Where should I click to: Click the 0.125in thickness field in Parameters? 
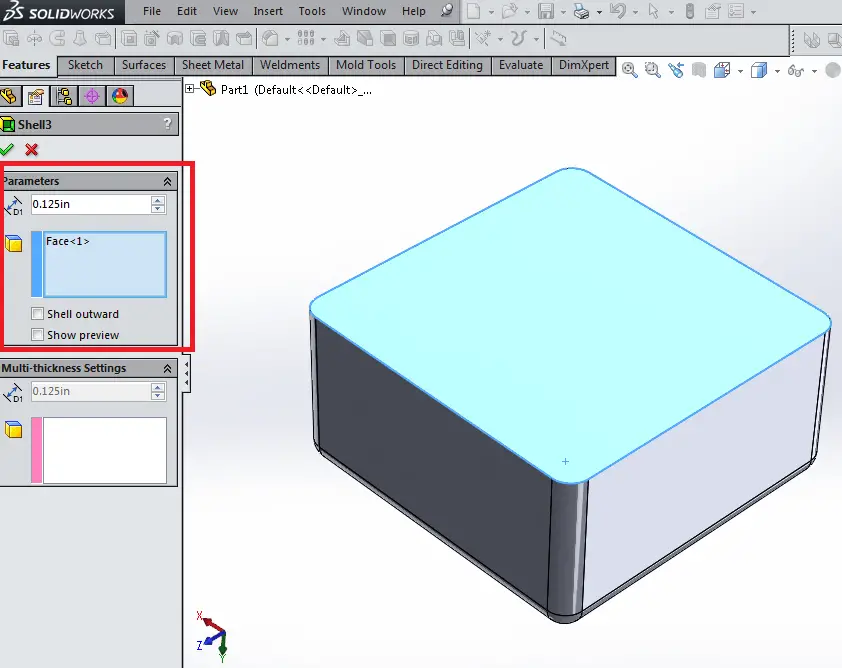91,205
